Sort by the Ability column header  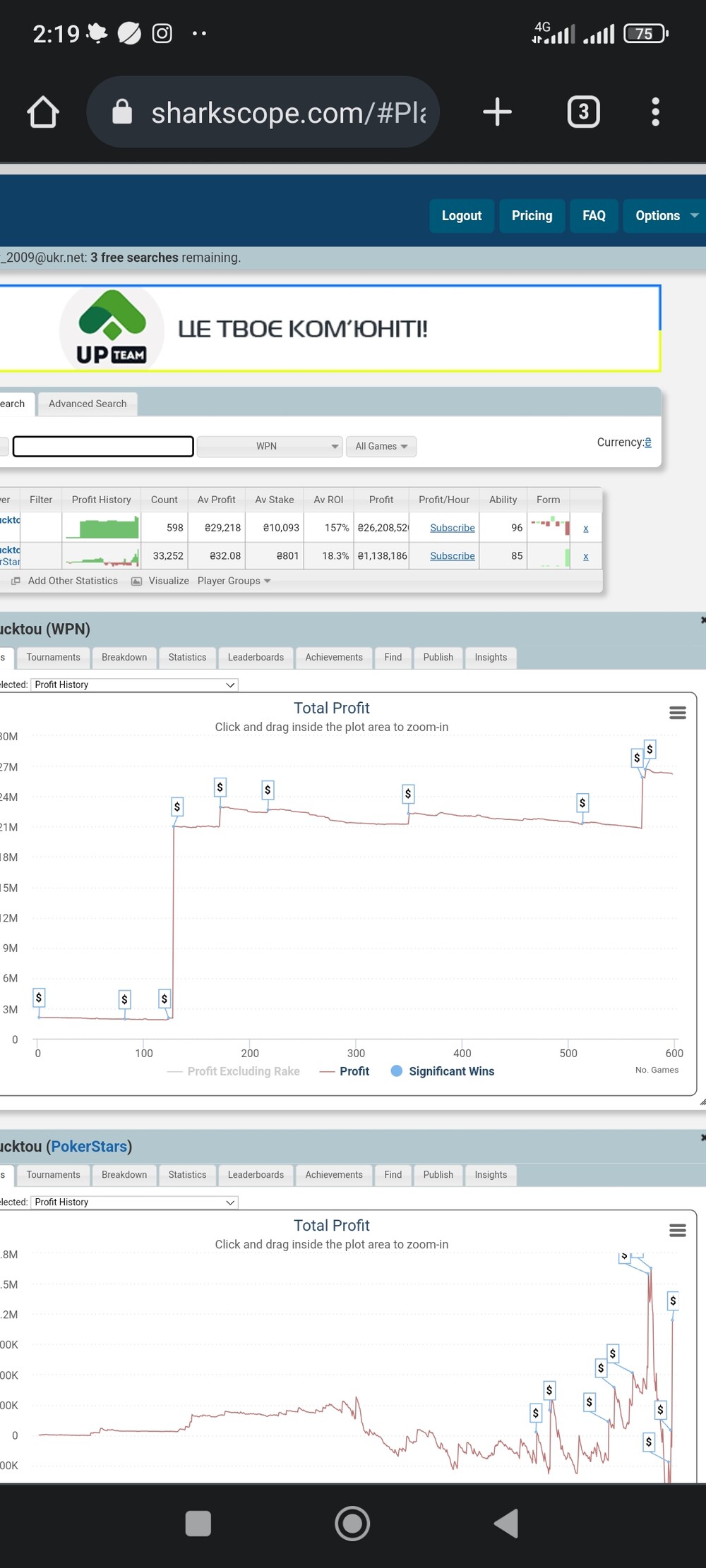503,500
